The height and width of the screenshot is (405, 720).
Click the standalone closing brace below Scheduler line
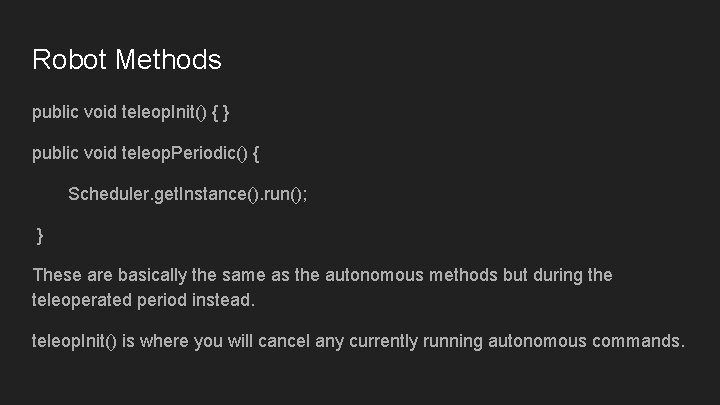pyautogui.click(x=40, y=235)
